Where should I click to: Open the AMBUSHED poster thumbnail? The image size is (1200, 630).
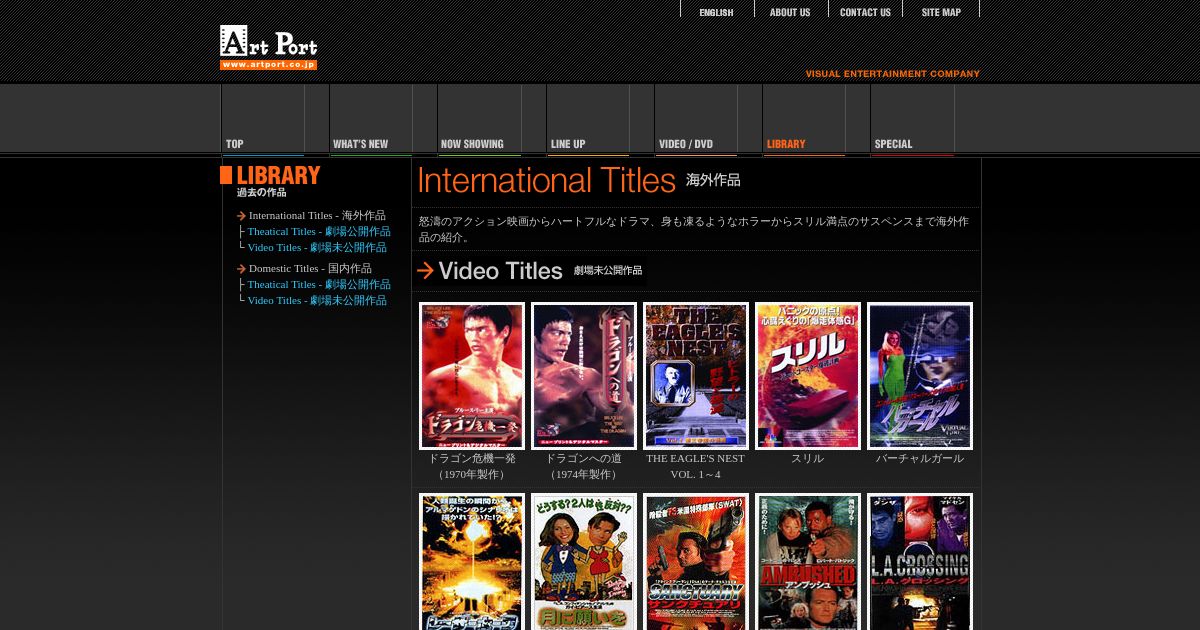point(808,561)
